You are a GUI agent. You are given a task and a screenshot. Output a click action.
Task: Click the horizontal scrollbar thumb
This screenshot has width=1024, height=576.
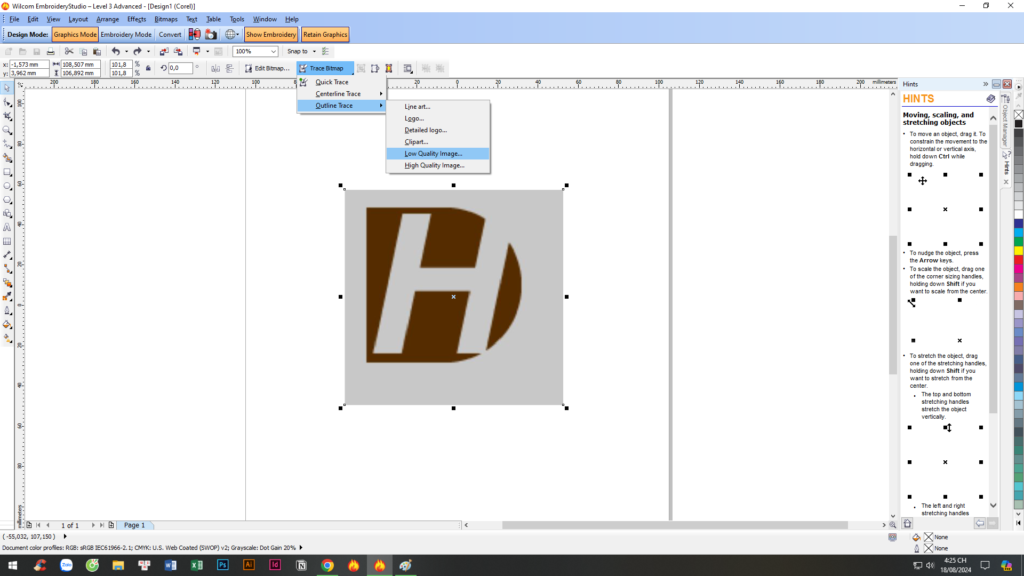coord(675,525)
